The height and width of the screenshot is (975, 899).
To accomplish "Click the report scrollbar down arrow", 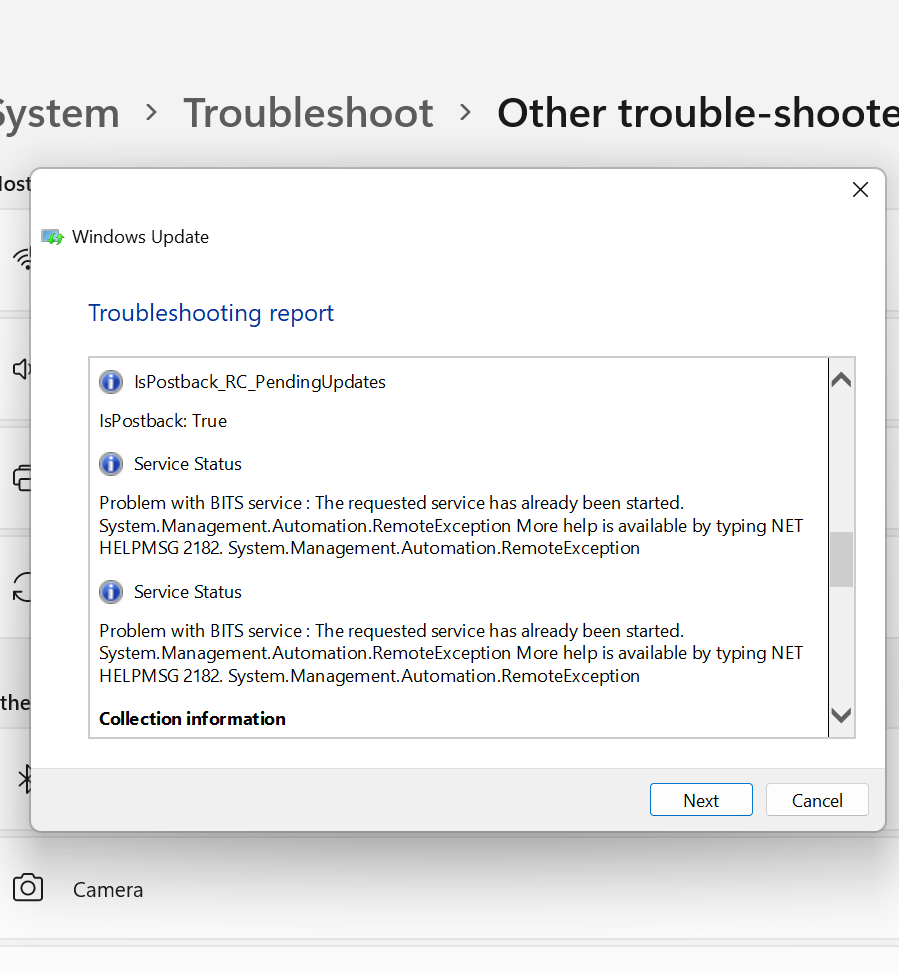I will pos(841,716).
